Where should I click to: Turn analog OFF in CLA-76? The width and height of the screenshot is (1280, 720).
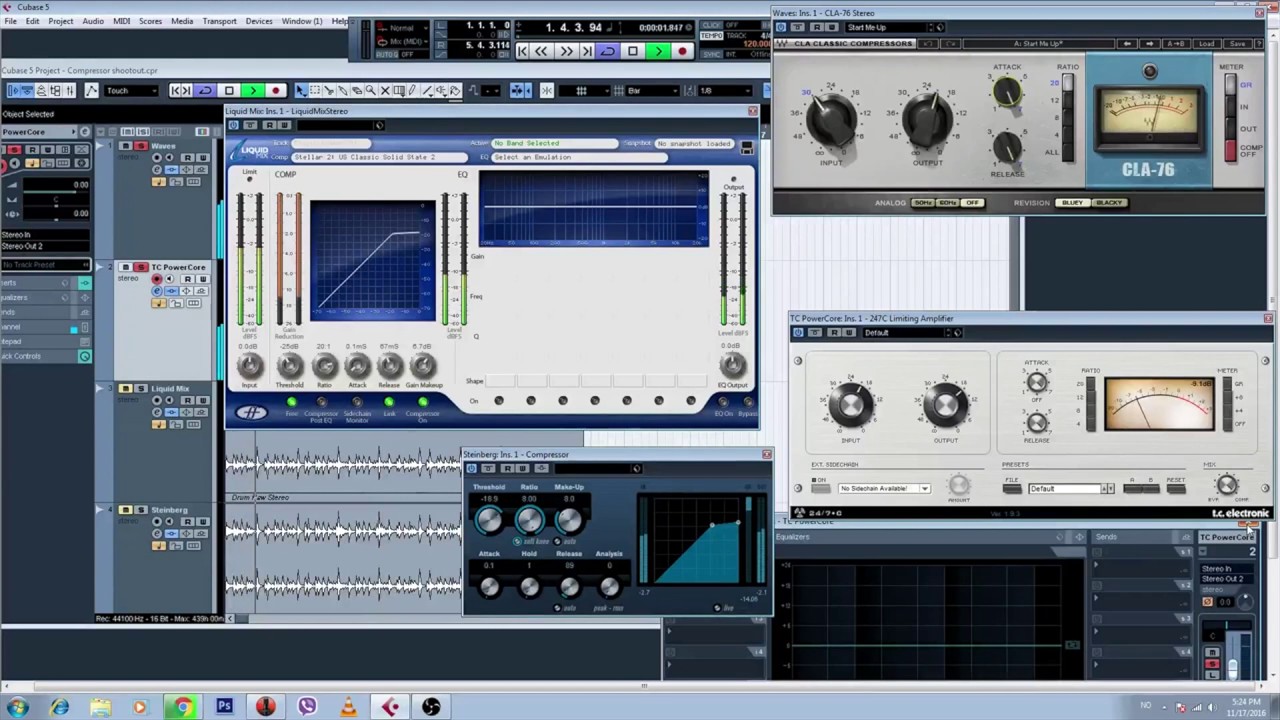tap(972, 203)
